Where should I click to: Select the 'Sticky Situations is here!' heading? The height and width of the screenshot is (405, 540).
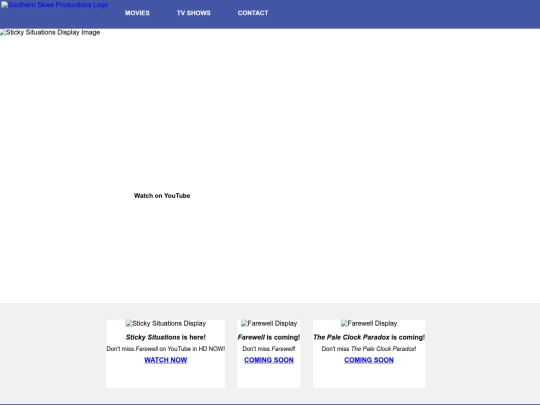click(x=166, y=337)
